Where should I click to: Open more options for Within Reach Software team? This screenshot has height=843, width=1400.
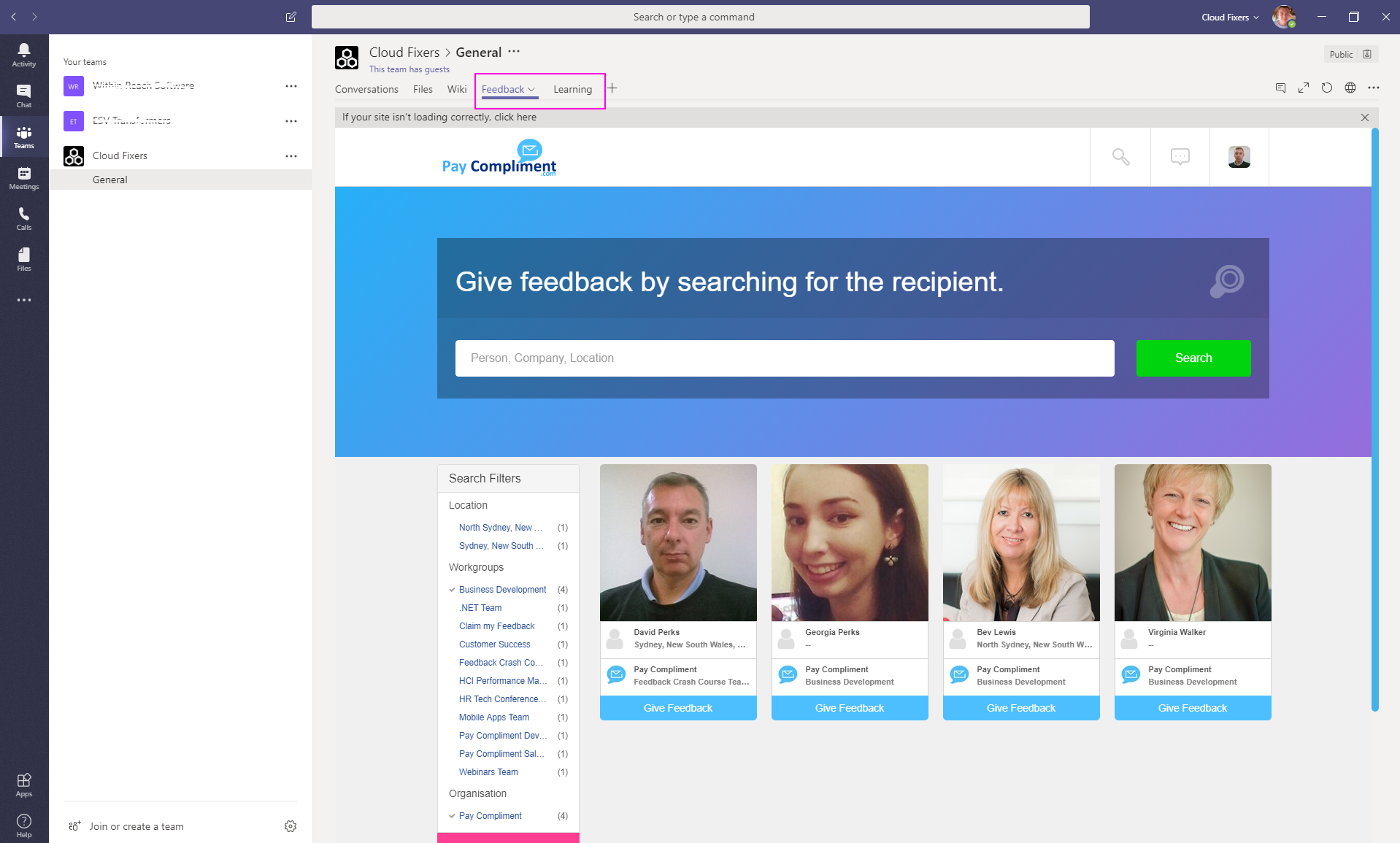[291, 86]
